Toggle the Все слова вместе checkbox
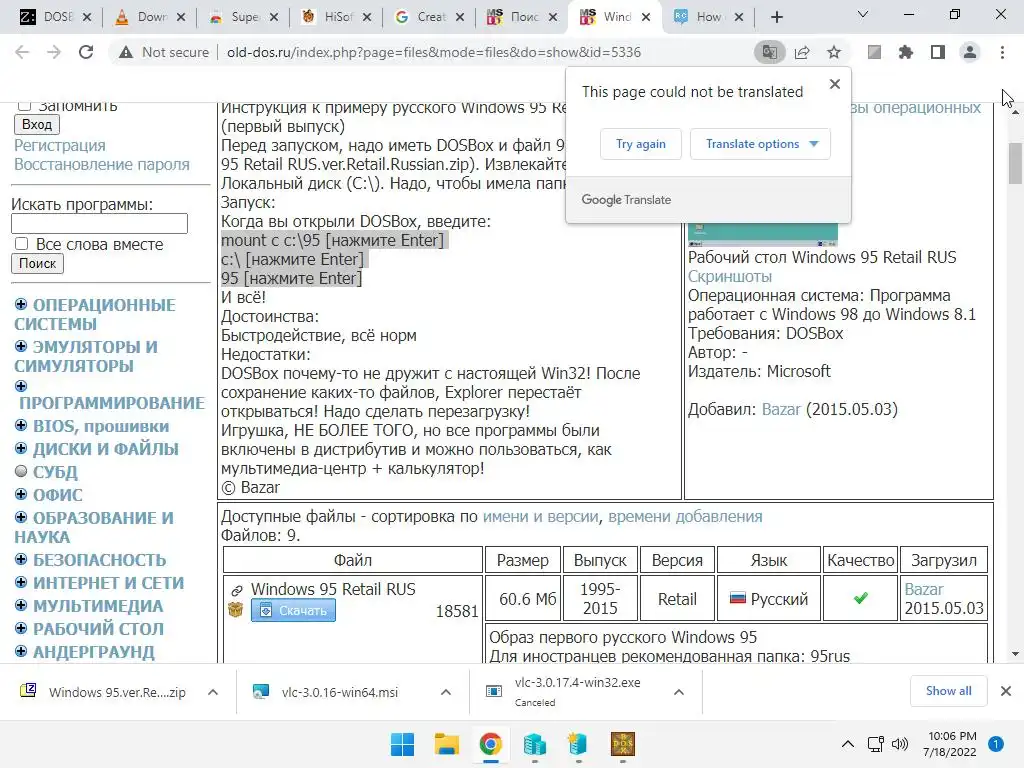Image resolution: width=1024 pixels, height=768 pixels. pos(22,244)
